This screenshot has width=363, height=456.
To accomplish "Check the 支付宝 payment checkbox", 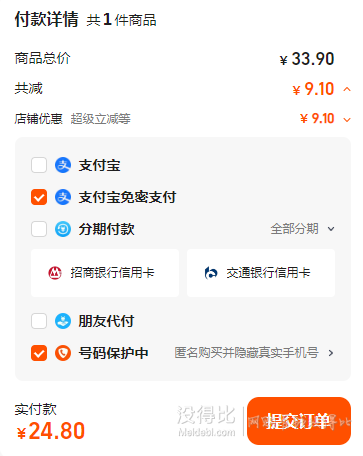I will click(39, 165).
